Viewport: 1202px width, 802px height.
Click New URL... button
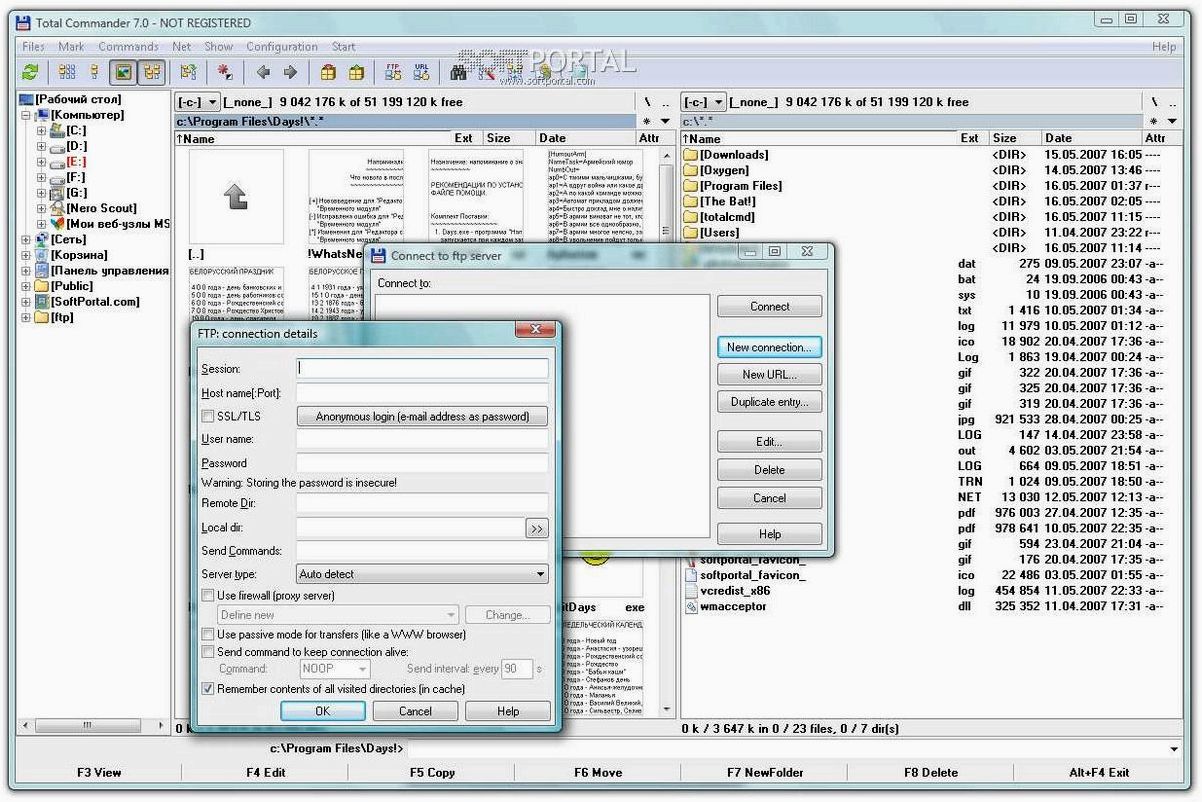pos(769,374)
